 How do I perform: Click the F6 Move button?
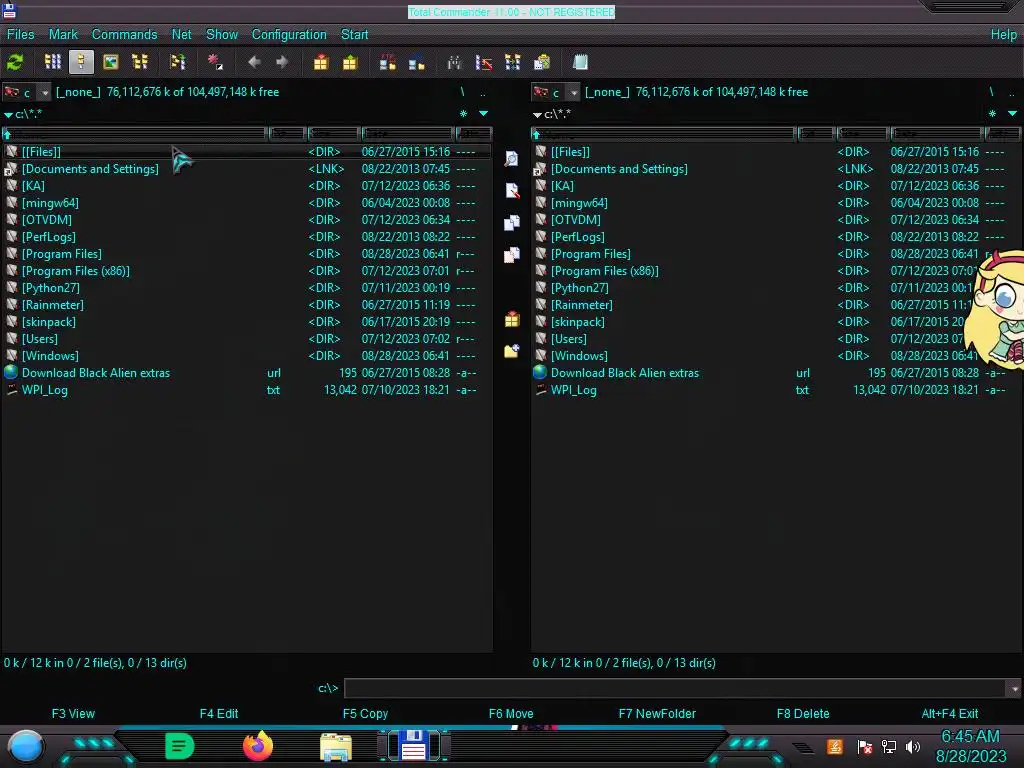(511, 714)
